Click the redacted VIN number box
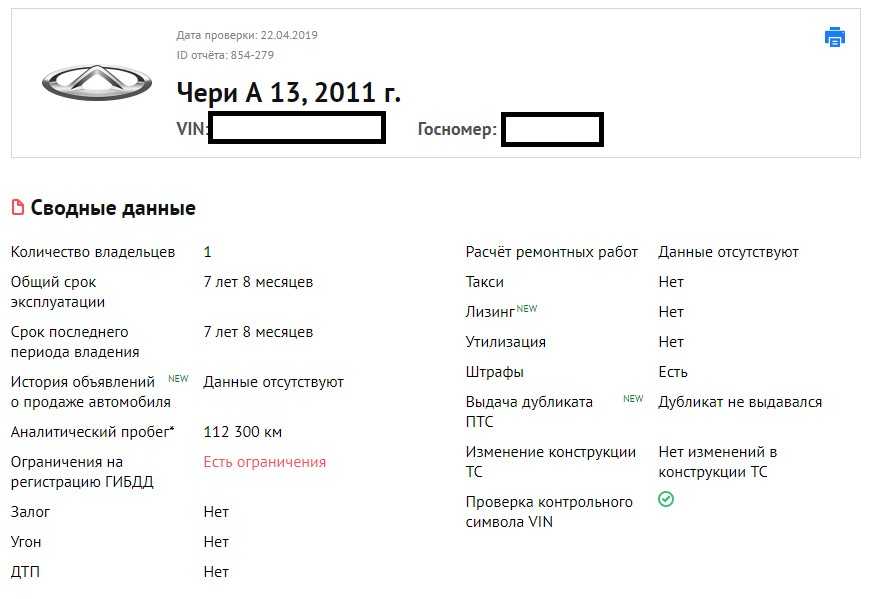The image size is (870, 599). click(x=297, y=129)
